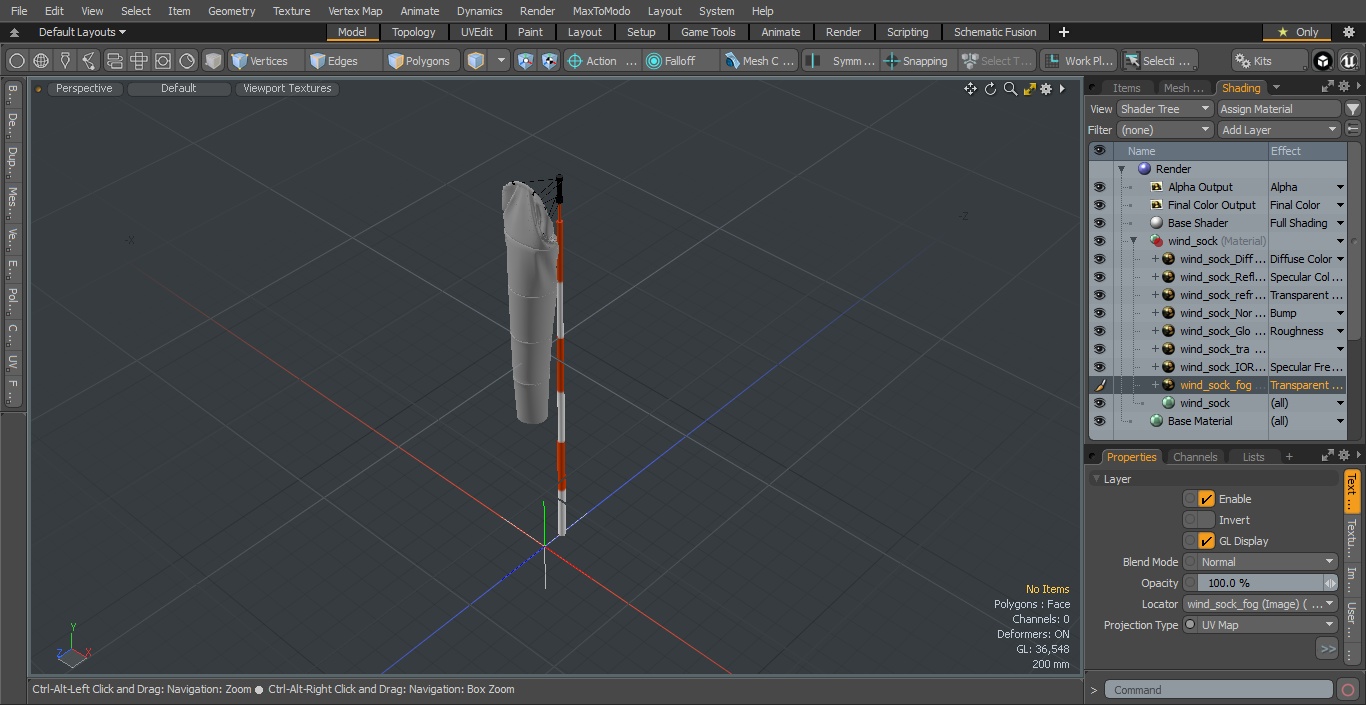1366x705 pixels.
Task: Click the Kits button
Action: point(1269,61)
